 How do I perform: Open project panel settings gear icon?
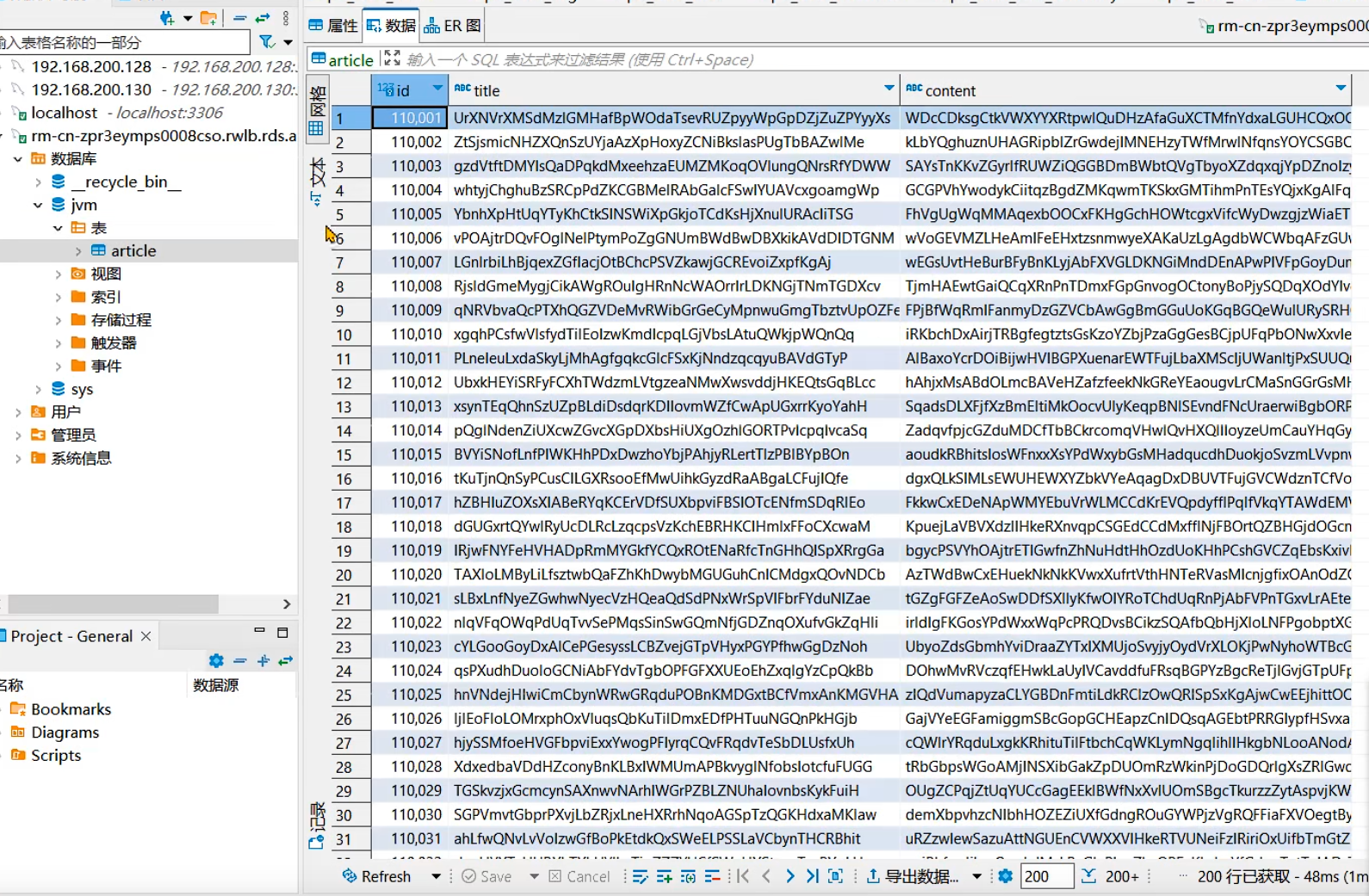click(x=216, y=661)
